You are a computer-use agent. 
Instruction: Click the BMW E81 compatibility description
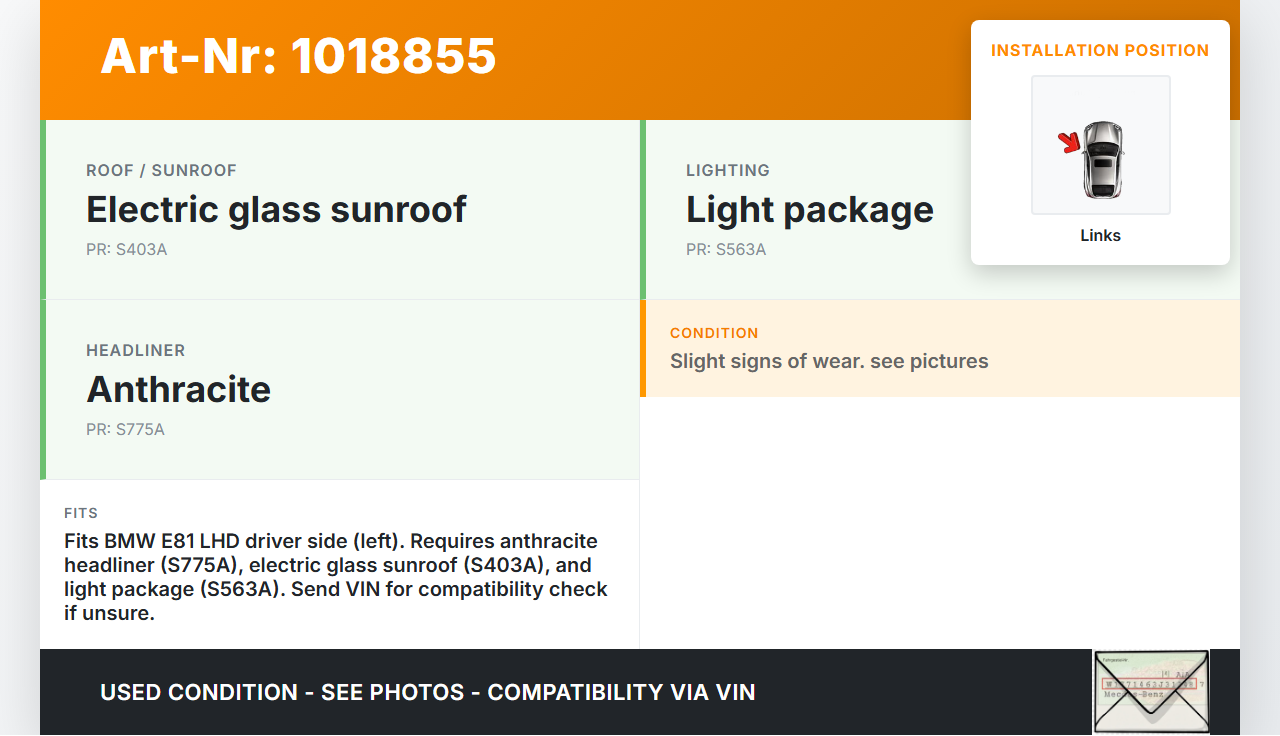click(336, 577)
